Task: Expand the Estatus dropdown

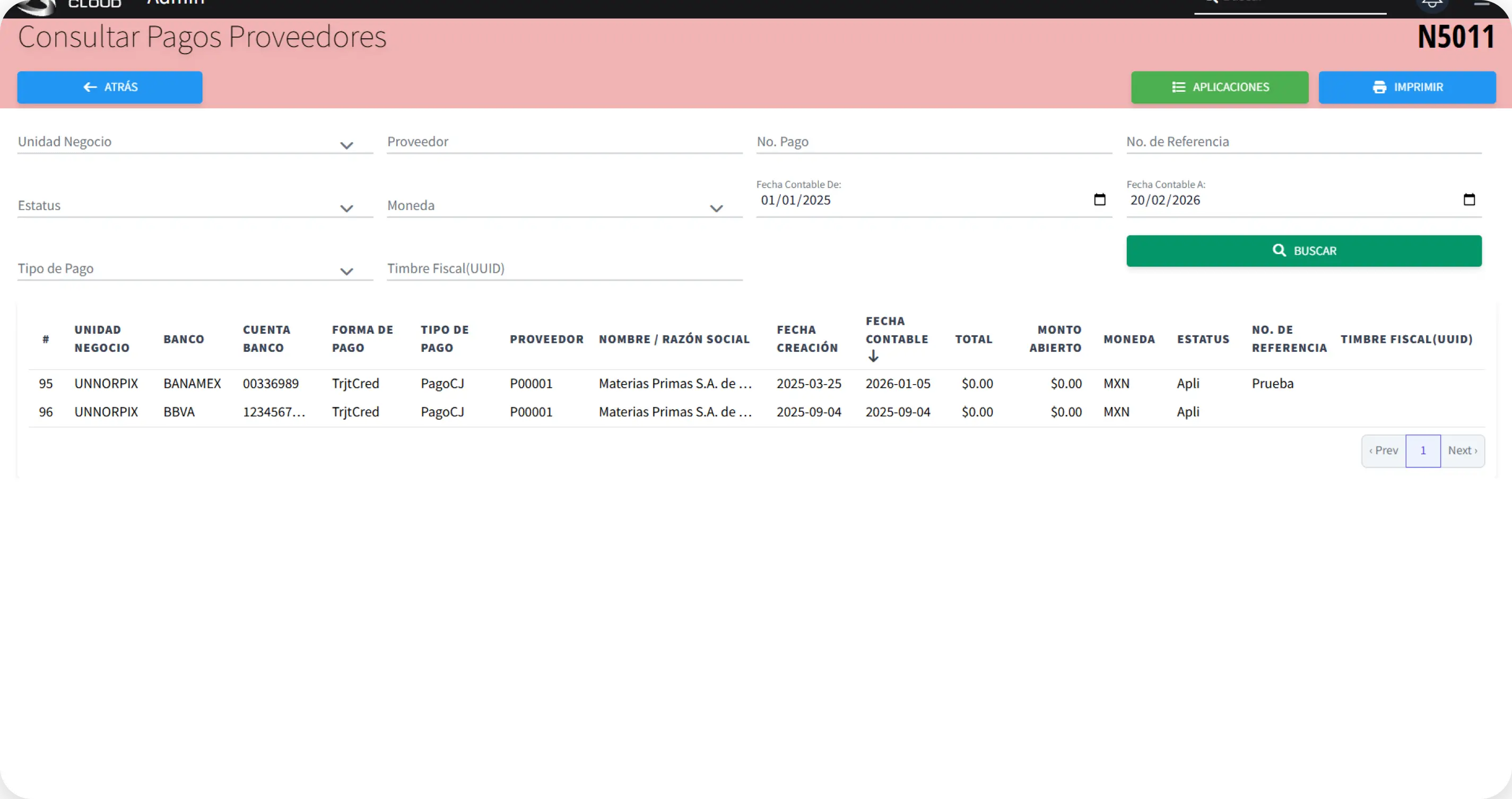Action: point(347,209)
